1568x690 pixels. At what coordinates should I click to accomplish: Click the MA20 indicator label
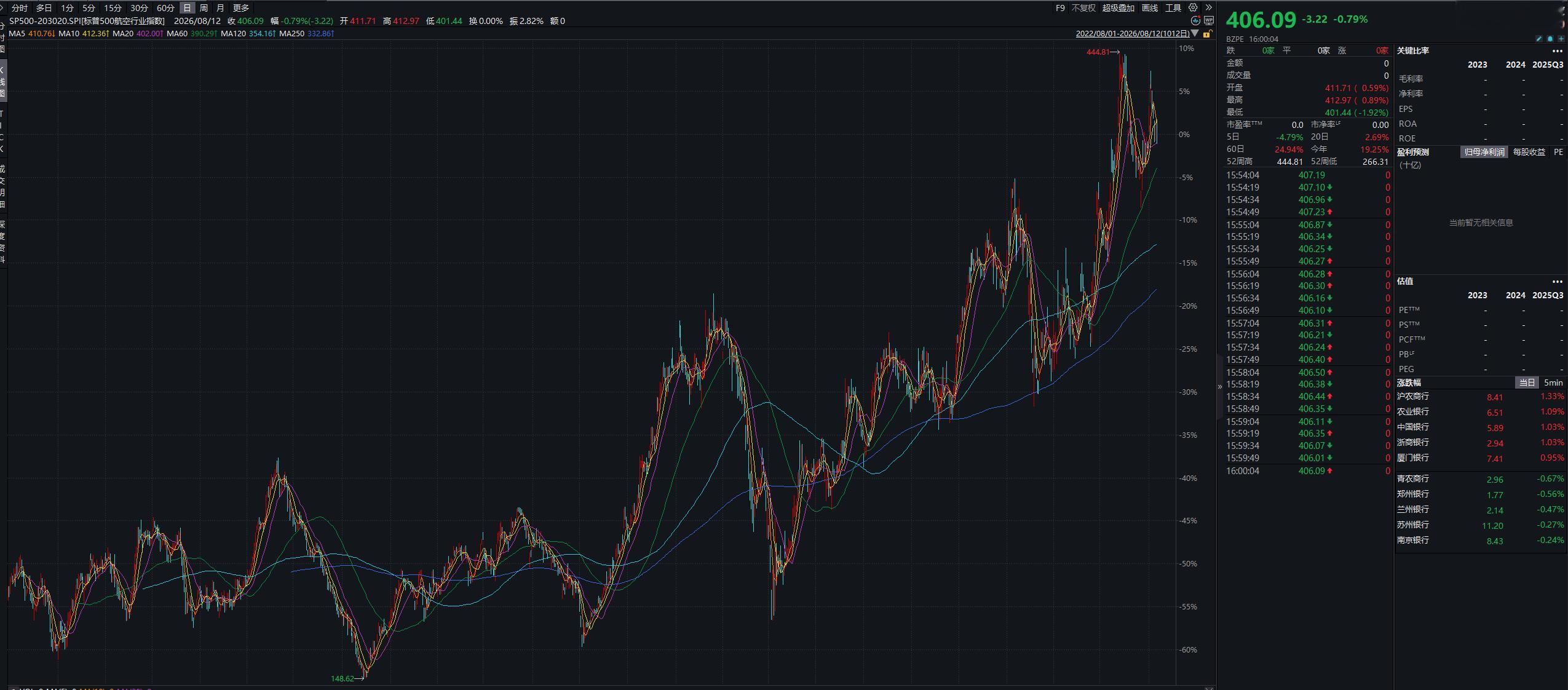[123, 33]
